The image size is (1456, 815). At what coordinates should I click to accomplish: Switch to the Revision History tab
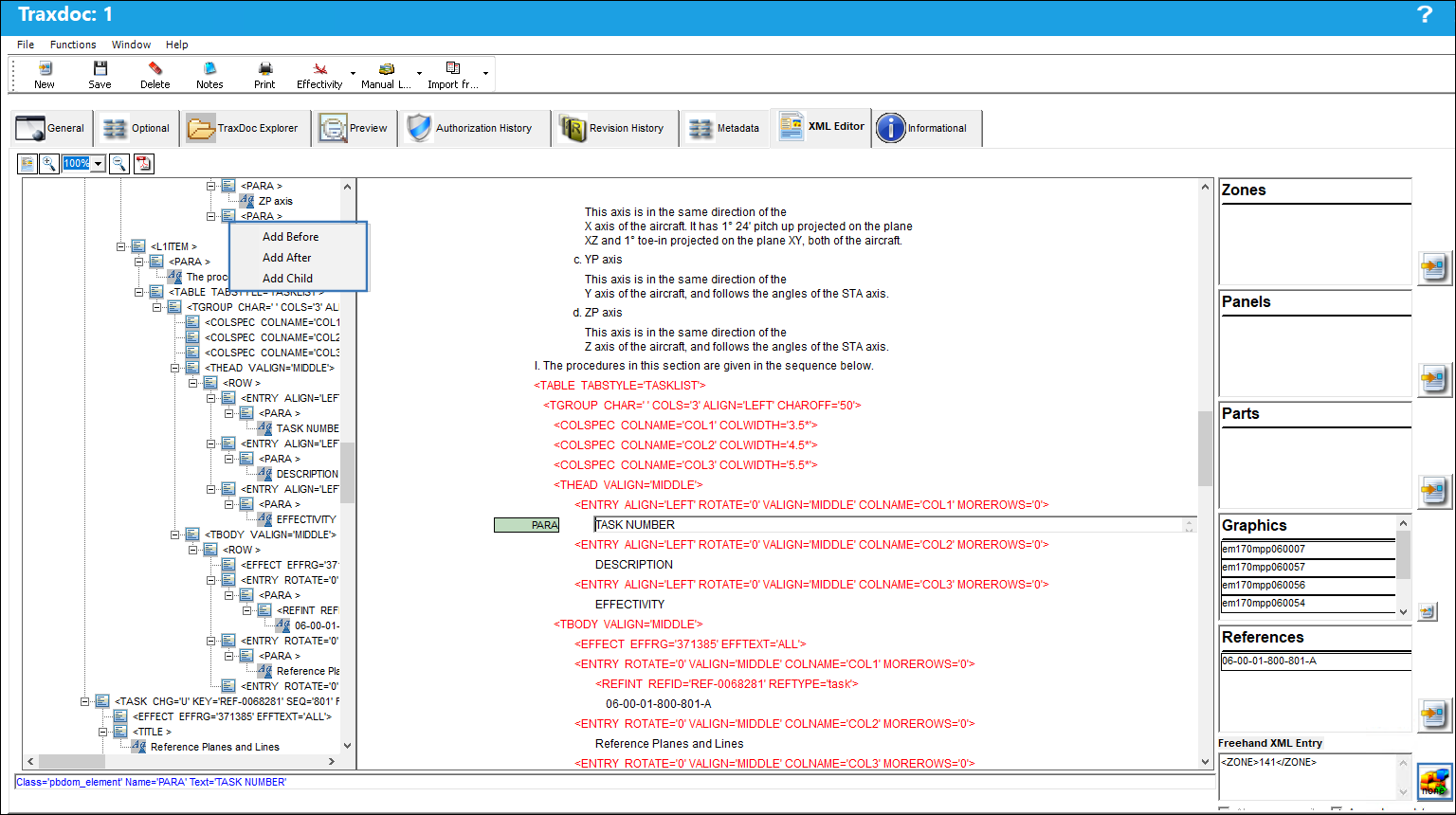[x=614, y=128]
